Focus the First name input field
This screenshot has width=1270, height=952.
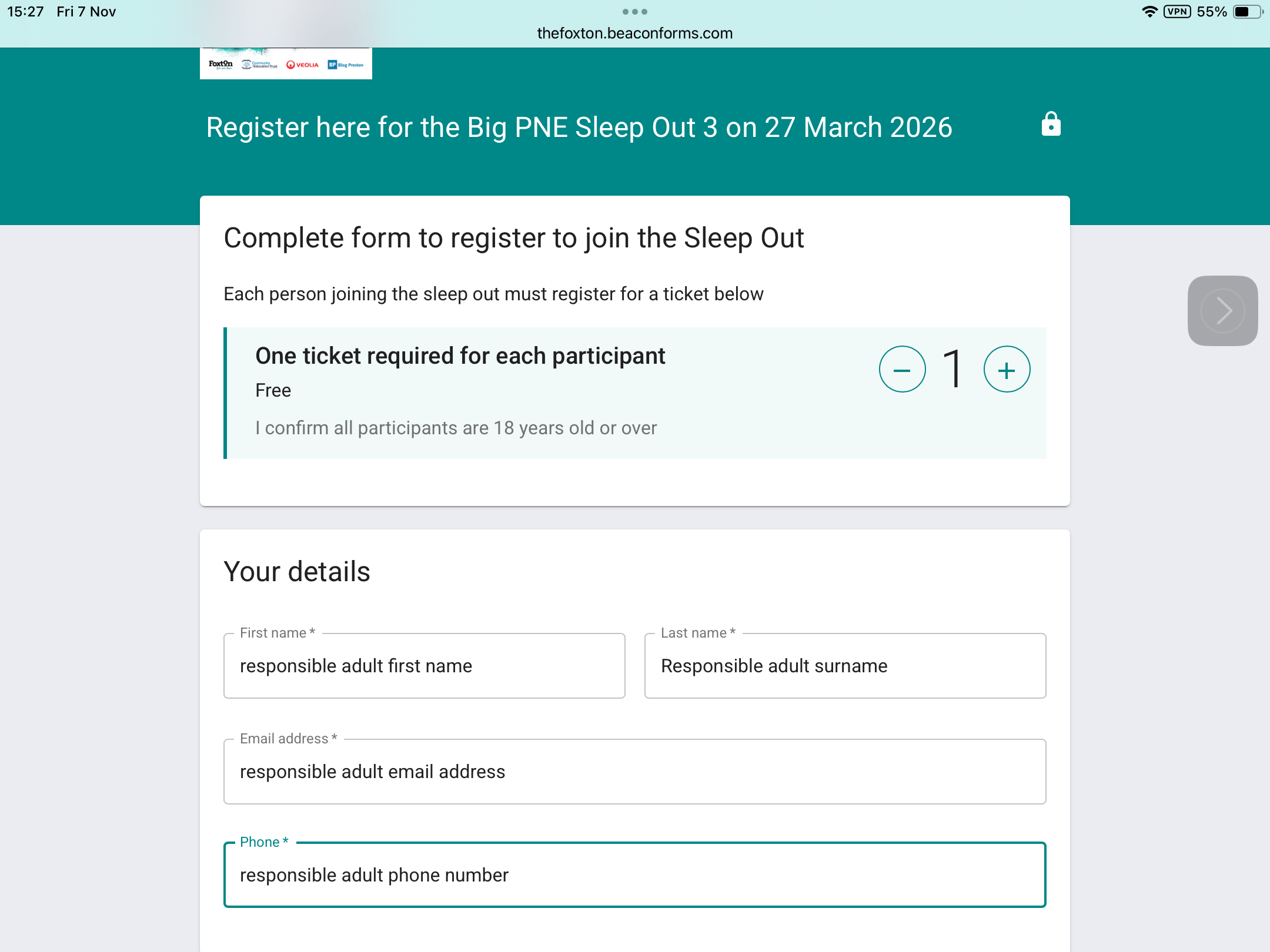[x=424, y=666]
